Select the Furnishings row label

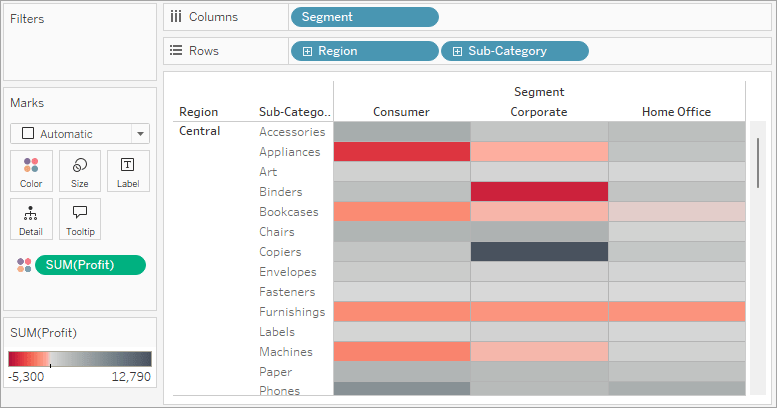tap(291, 312)
